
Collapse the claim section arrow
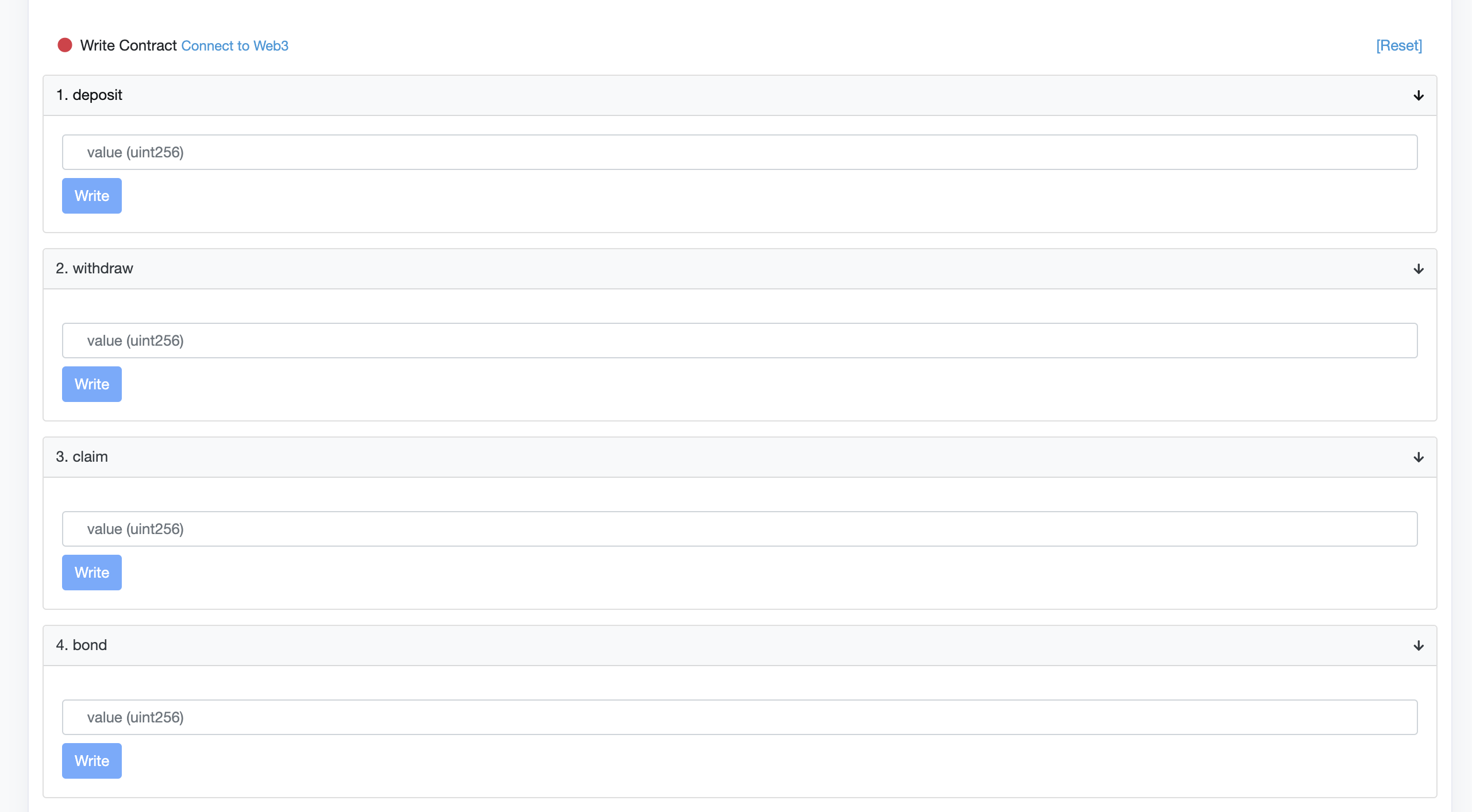click(x=1419, y=457)
